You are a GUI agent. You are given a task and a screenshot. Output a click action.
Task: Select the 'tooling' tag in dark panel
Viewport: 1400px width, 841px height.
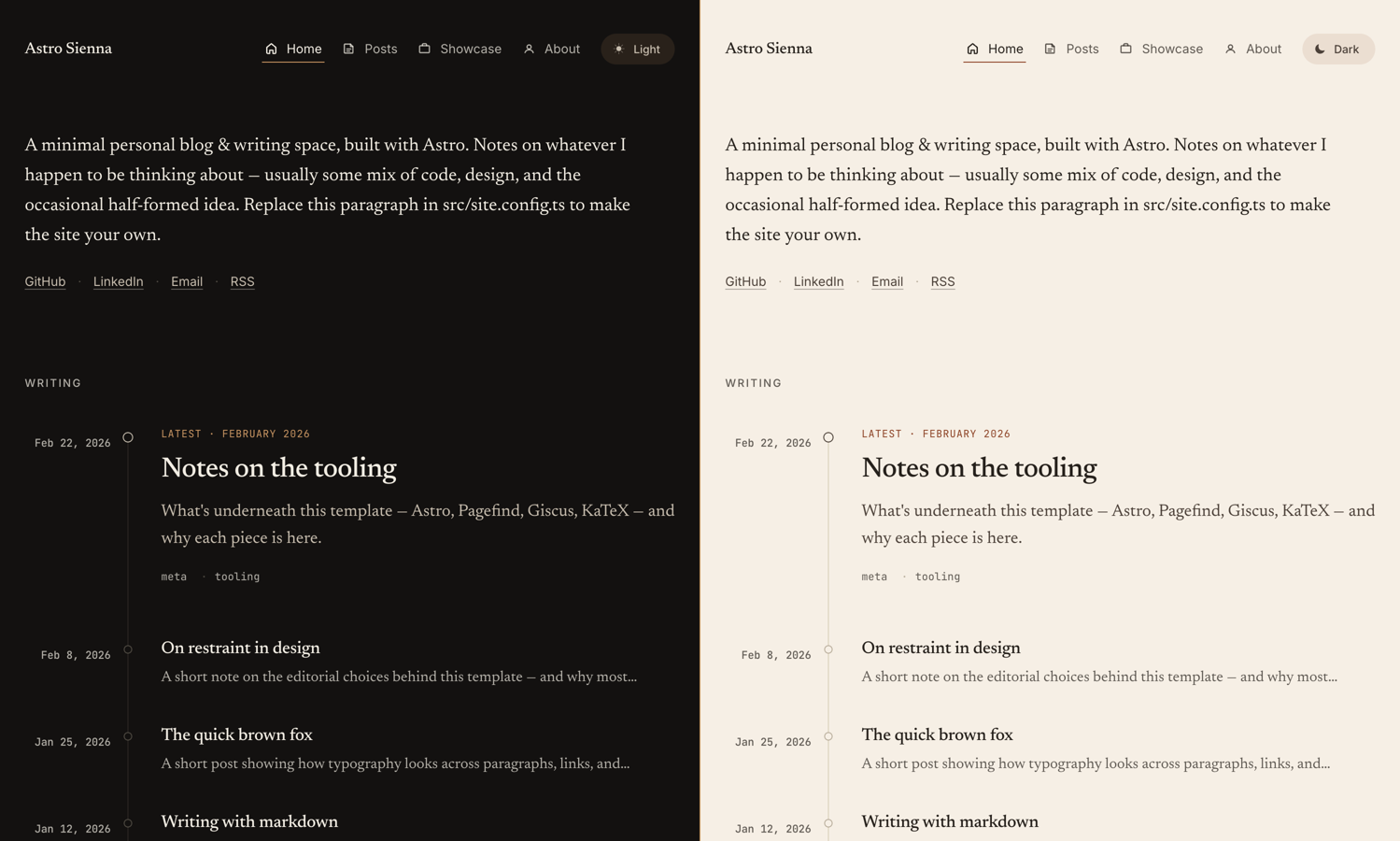[237, 577]
